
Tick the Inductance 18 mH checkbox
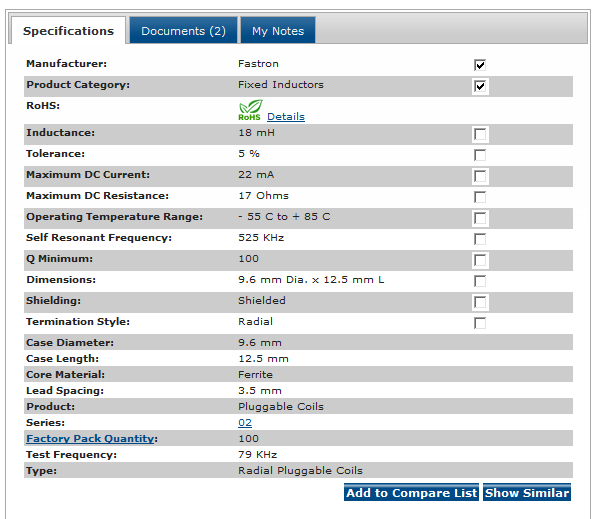point(480,134)
